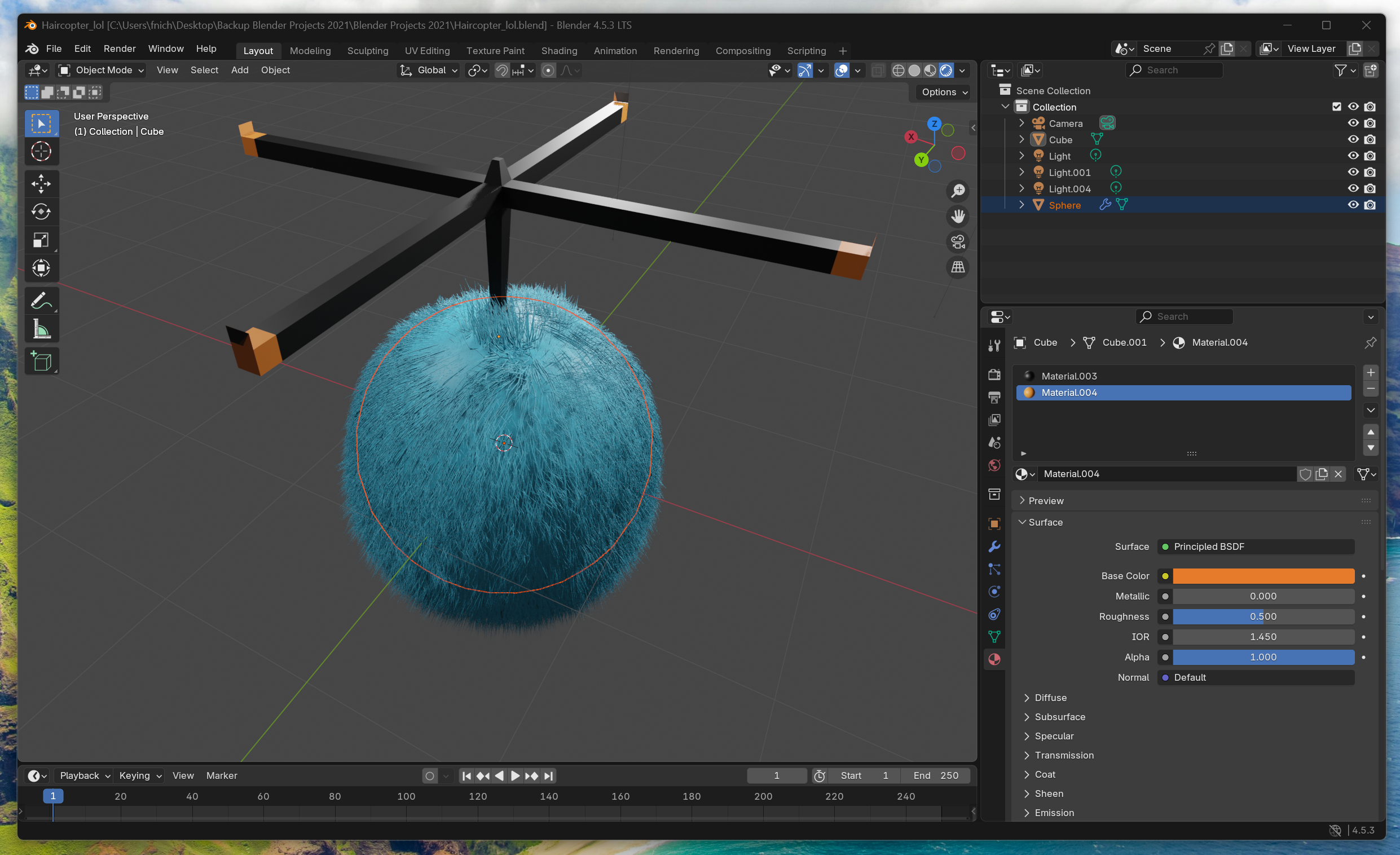Click the orange Base Color swatch
Screen dimensions: 1400x855
coord(1263,576)
